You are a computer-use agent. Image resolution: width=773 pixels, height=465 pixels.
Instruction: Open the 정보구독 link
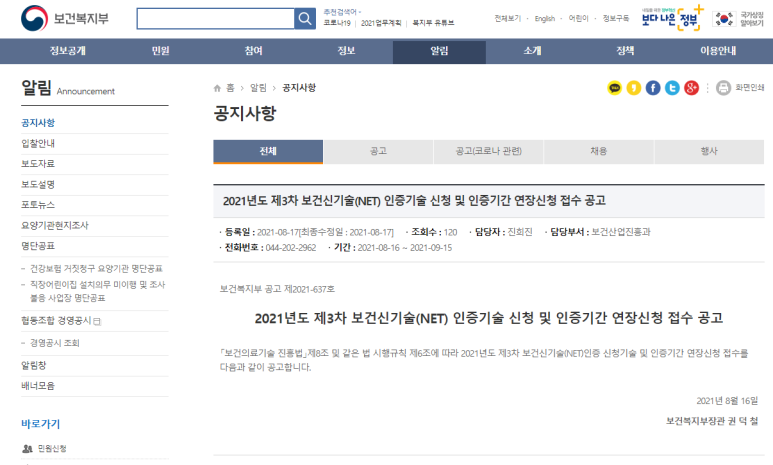(x=616, y=18)
